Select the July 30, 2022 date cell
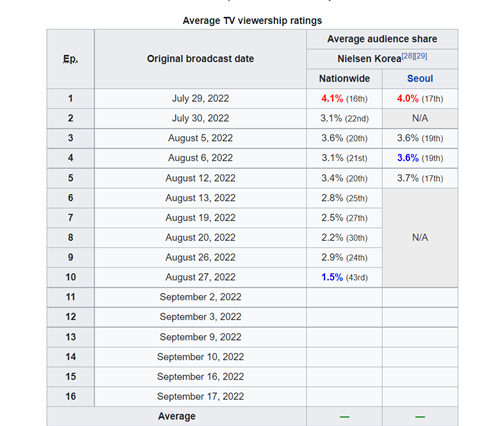Viewport: 492px width, 426px height. click(x=200, y=118)
